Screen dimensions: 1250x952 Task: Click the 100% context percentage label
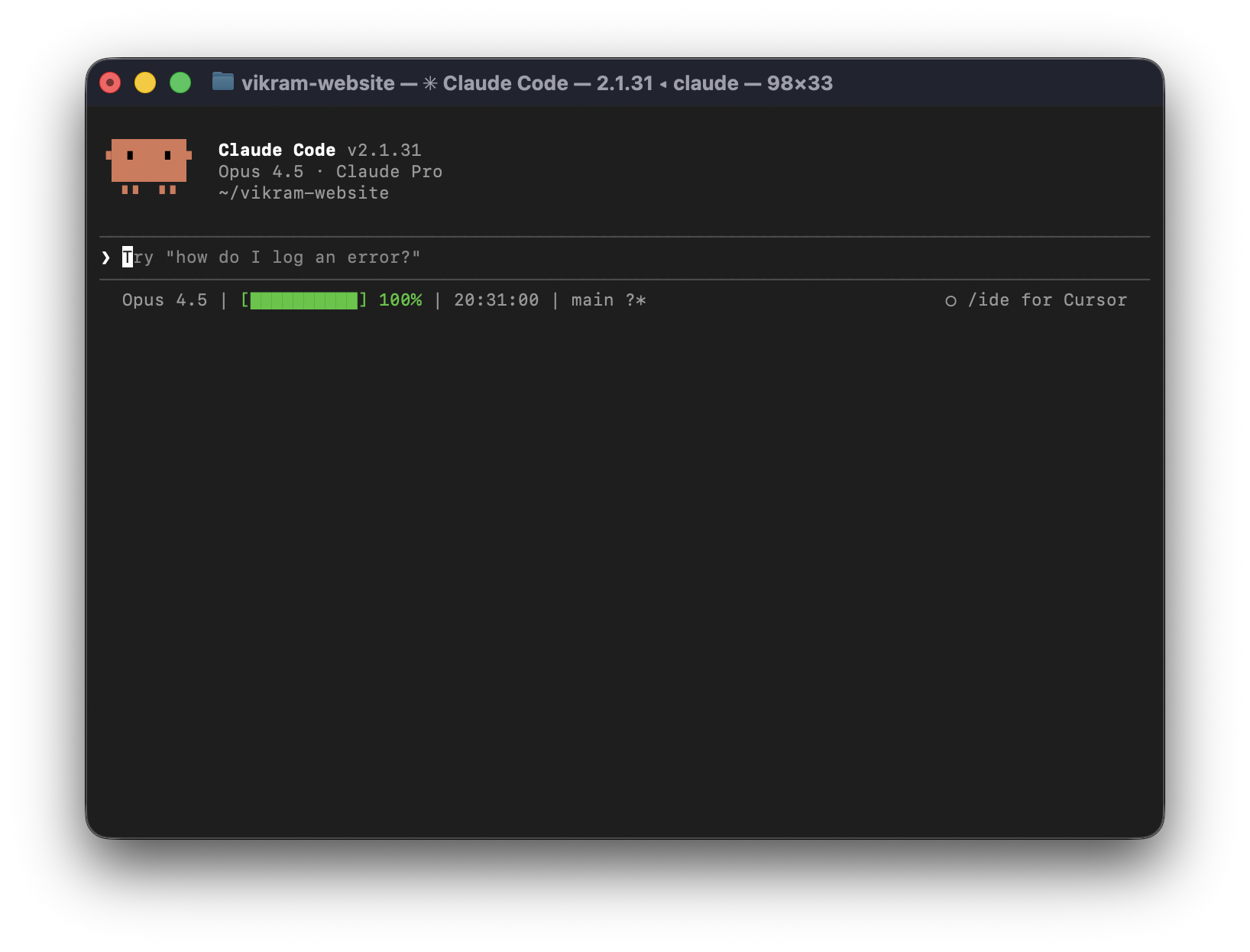click(x=400, y=300)
